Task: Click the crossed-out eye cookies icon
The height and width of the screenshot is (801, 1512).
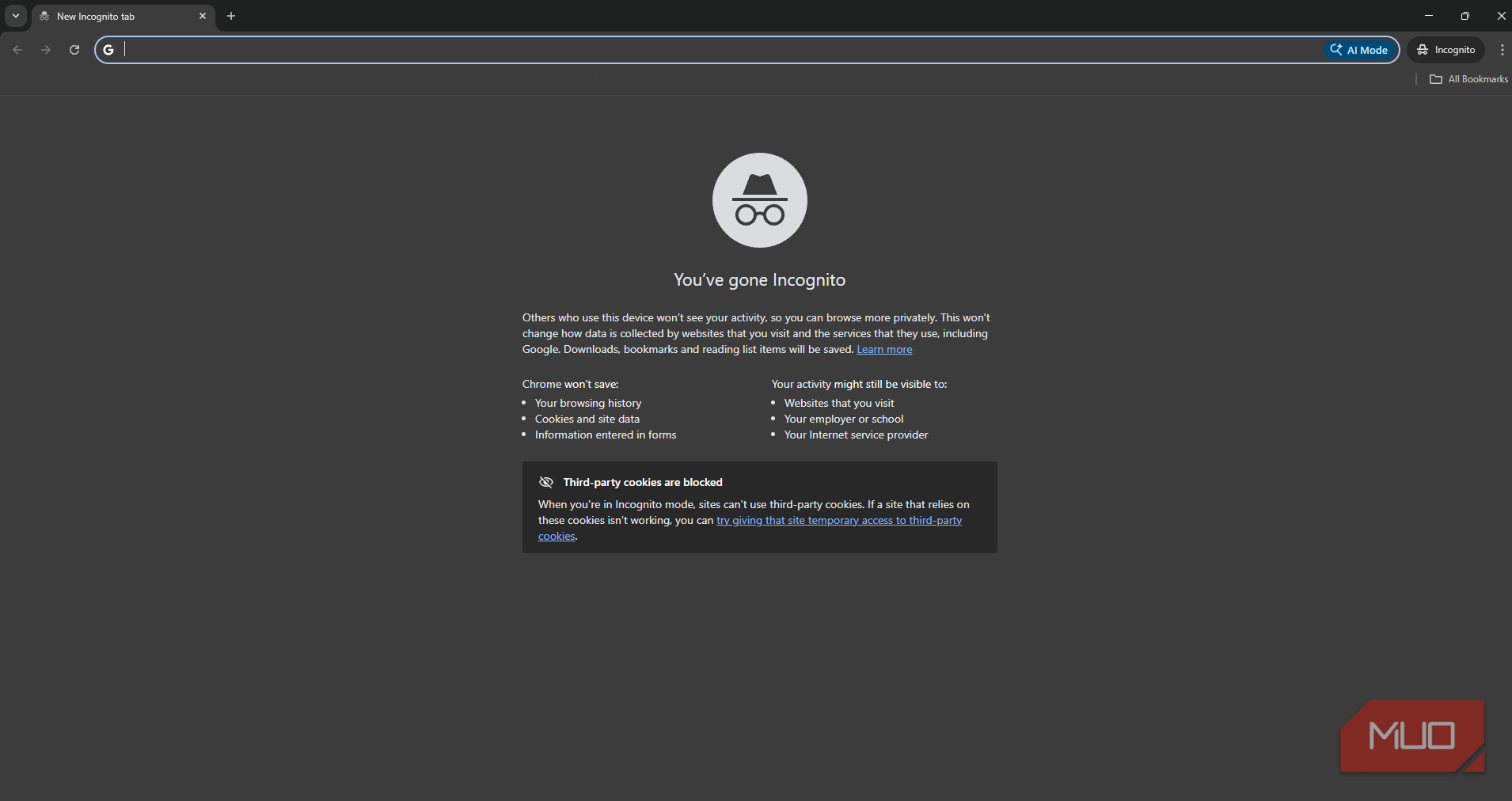Action: [x=546, y=482]
